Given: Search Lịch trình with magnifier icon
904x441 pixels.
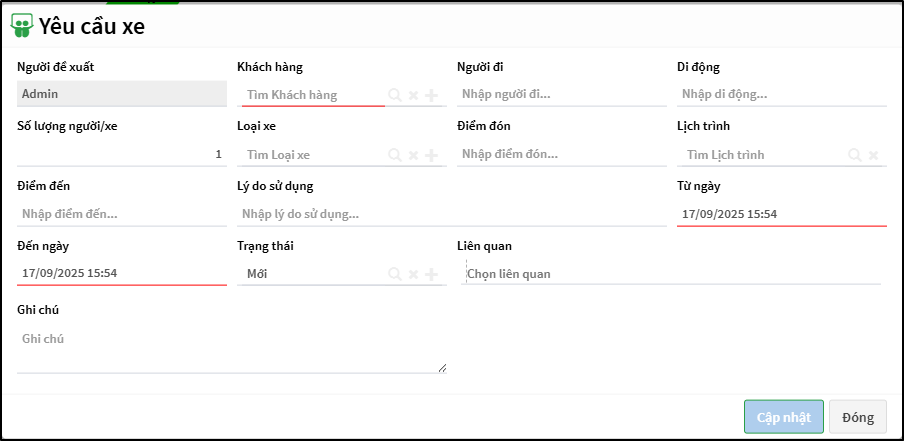Looking at the screenshot, I should point(854,155).
